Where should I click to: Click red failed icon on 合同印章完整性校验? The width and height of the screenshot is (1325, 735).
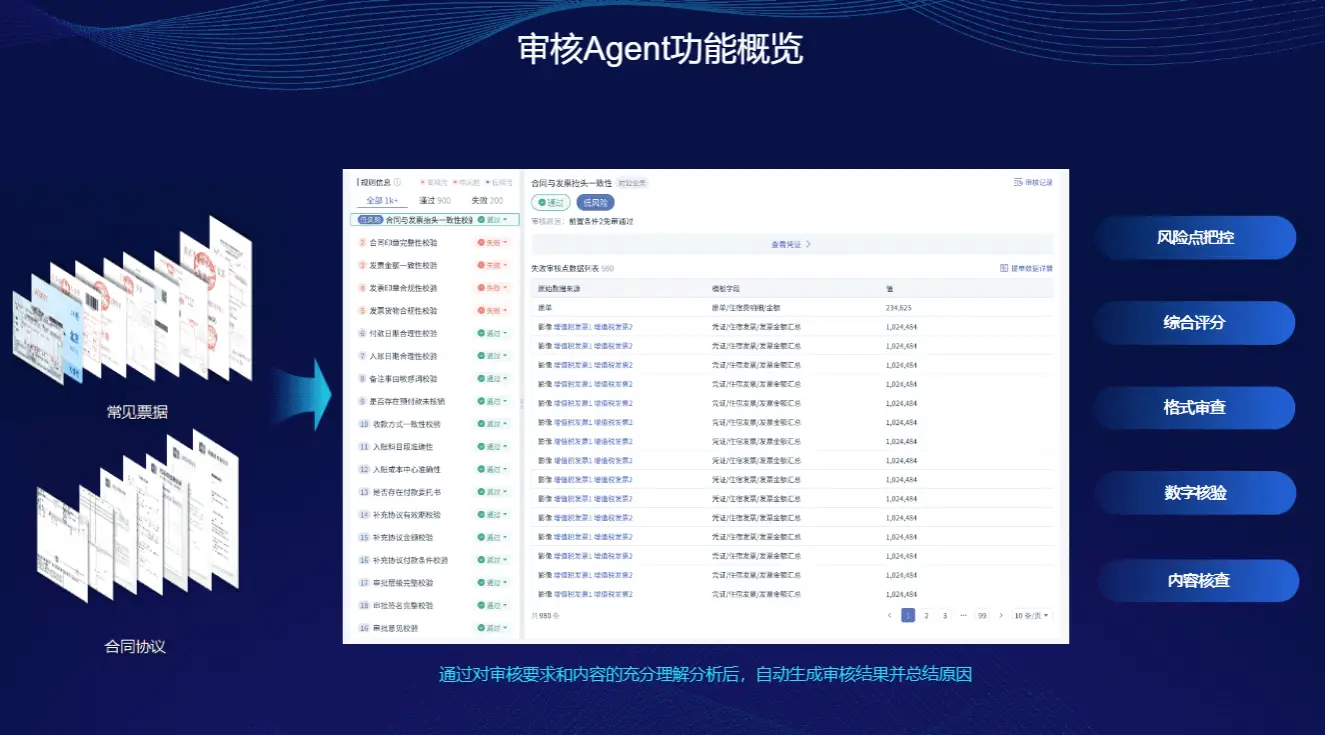tap(481, 243)
